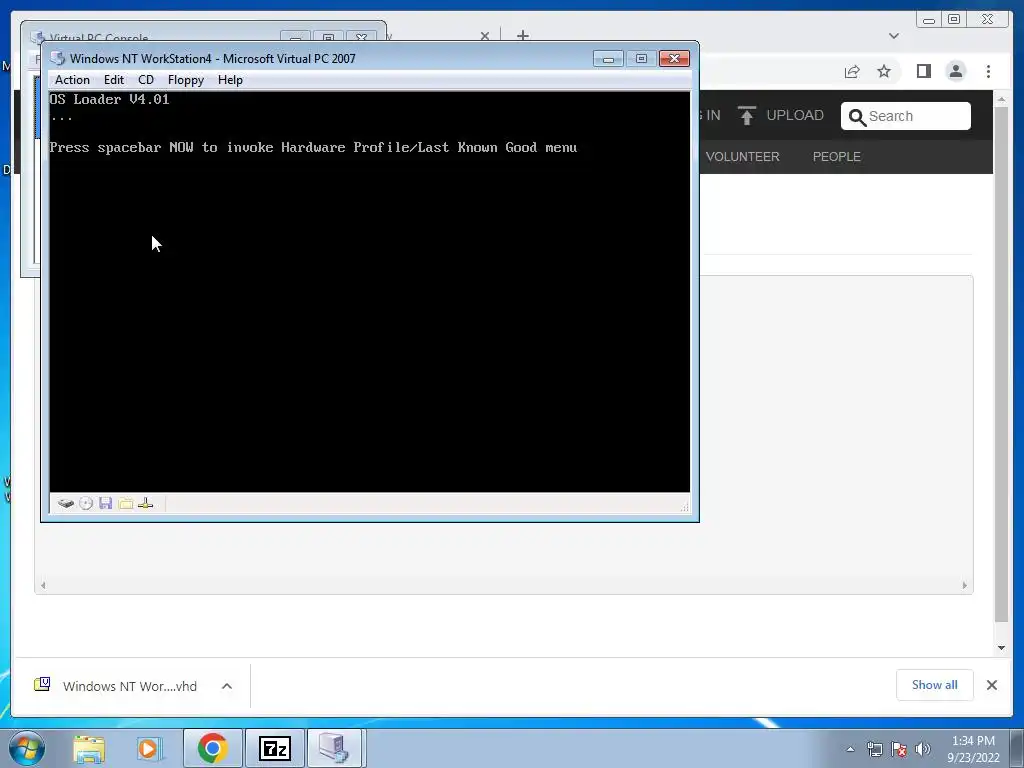This screenshot has width=1024, height=768.
Task: Click the floppy disk status icon
Action: click(x=106, y=503)
